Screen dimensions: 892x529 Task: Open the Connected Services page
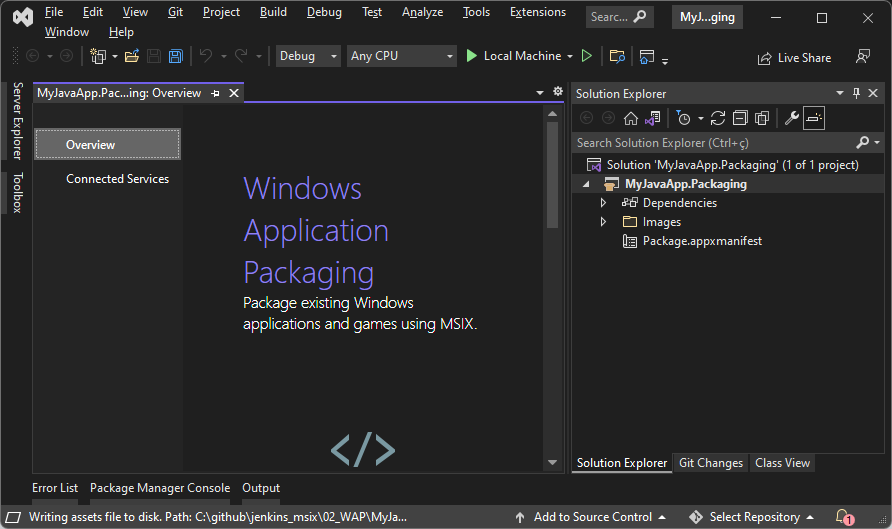117,179
